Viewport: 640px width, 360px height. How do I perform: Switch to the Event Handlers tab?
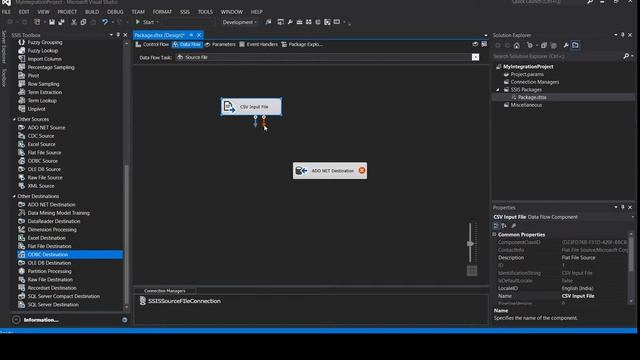(258, 44)
